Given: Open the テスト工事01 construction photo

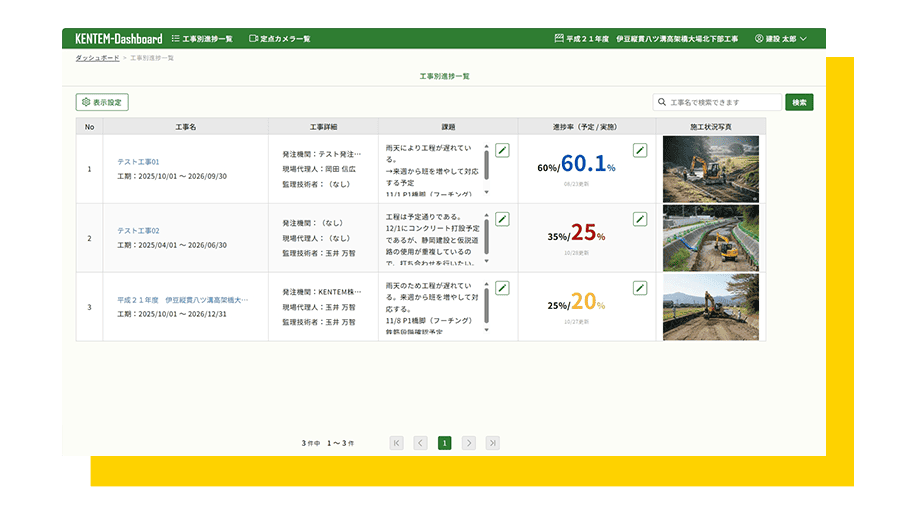Looking at the screenshot, I should 711,169.
